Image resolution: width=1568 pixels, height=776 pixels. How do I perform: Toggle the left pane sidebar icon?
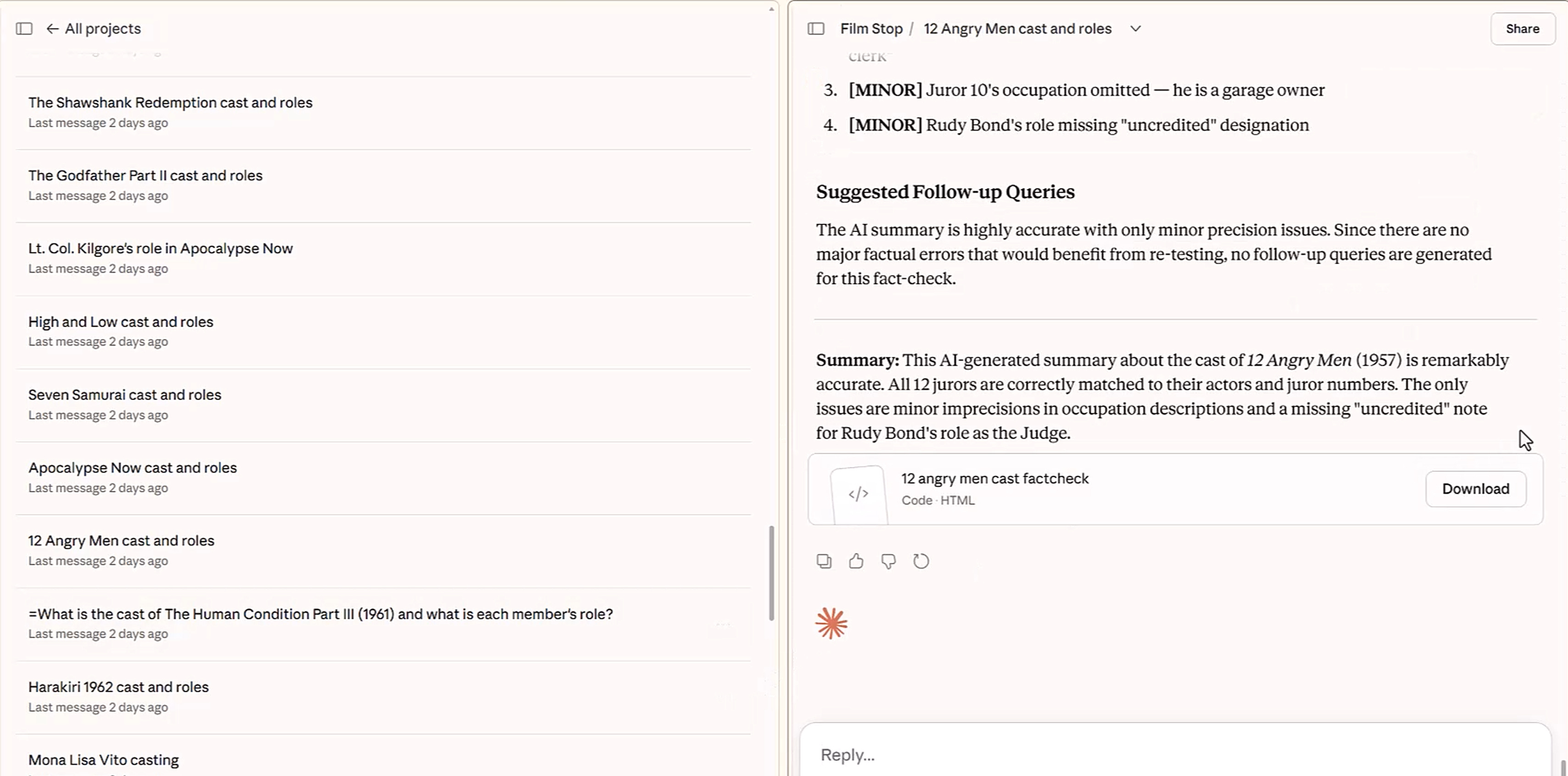pyautogui.click(x=24, y=28)
